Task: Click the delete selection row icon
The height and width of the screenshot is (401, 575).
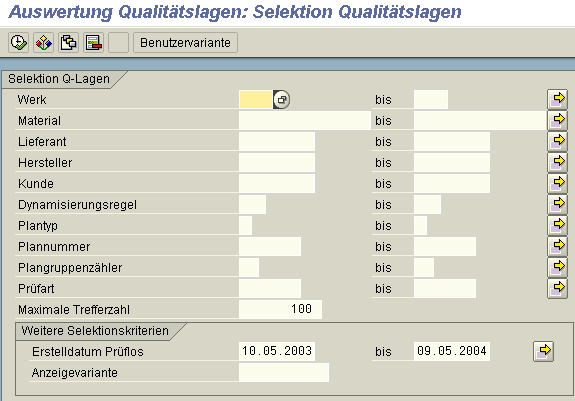Action: [x=94, y=43]
